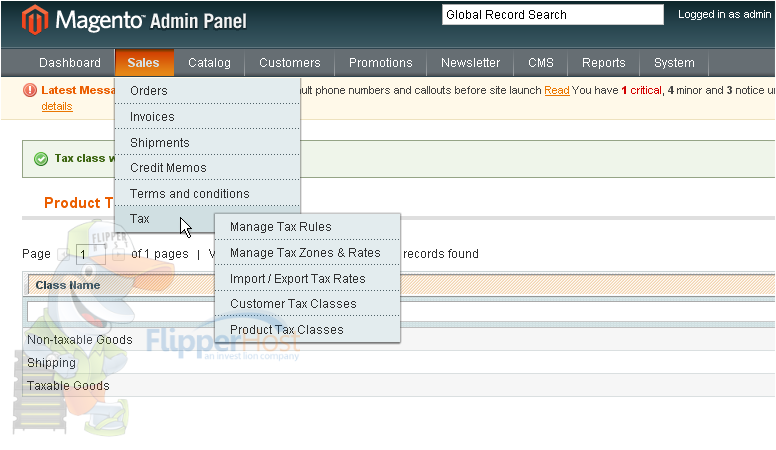
Task: Open the Catalog menu
Action: [209, 63]
